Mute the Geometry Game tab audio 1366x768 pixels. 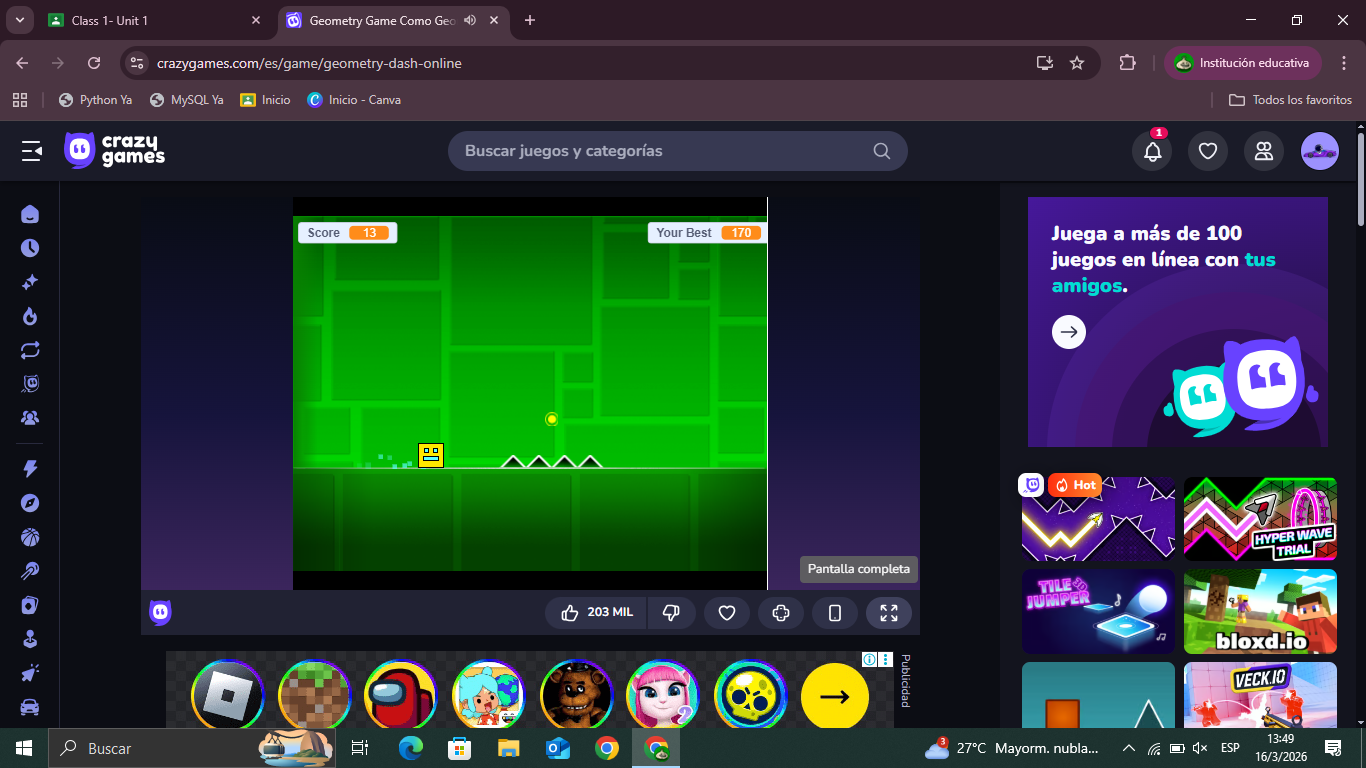tap(470, 20)
